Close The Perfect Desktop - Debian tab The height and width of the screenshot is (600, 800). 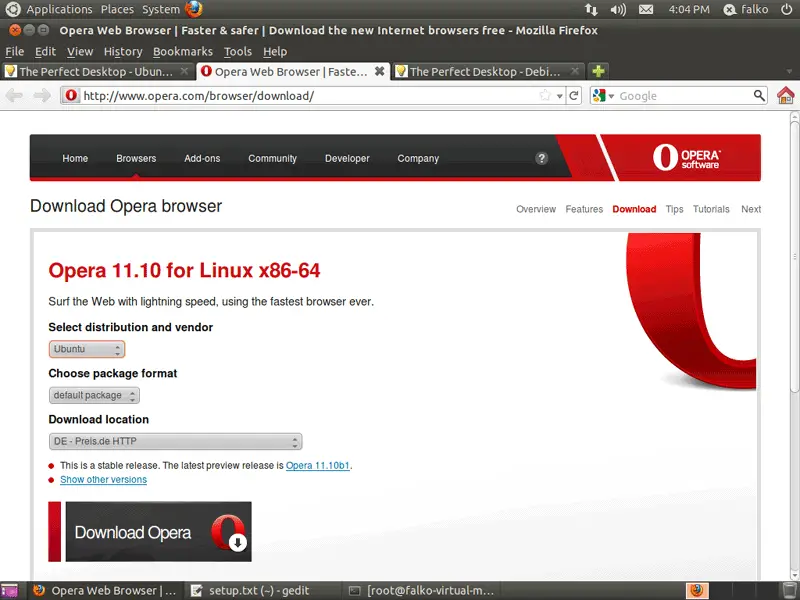tap(575, 71)
